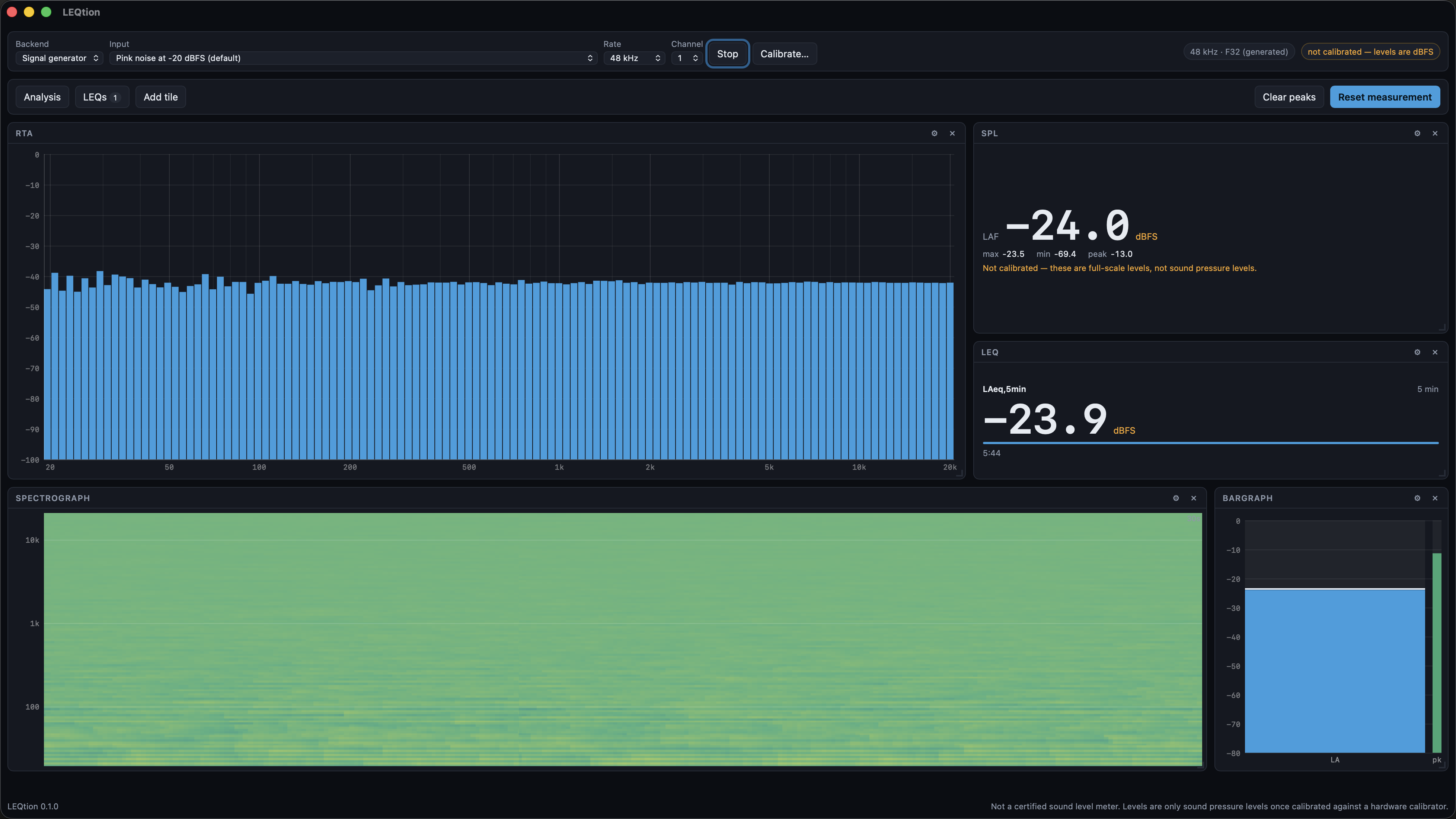Click the LAF -24.0 dBFS reading
The width and height of the screenshot is (1456, 819).
click(x=1070, y=226)
